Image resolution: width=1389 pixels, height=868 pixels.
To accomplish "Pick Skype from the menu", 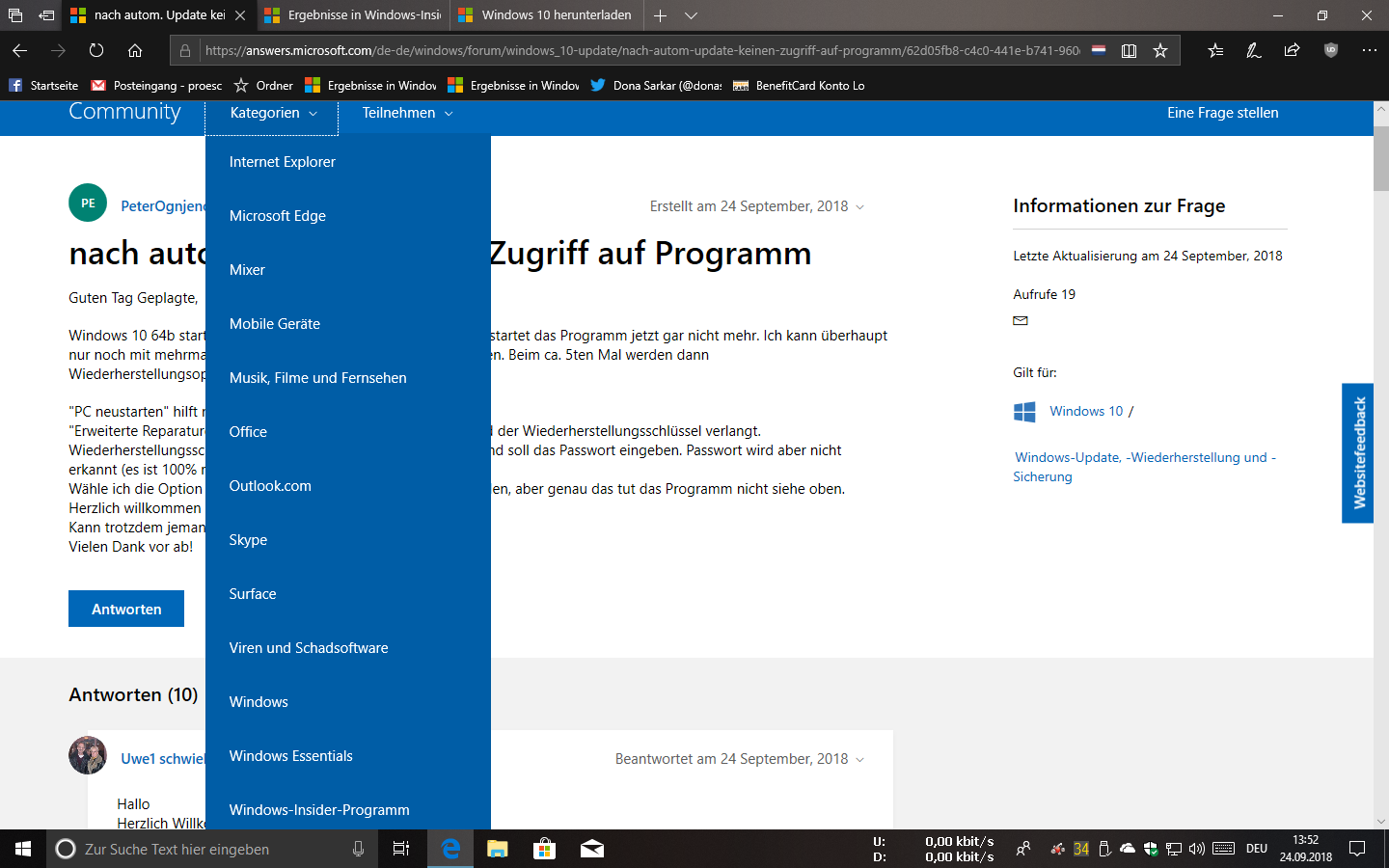I will click(348, 540).
